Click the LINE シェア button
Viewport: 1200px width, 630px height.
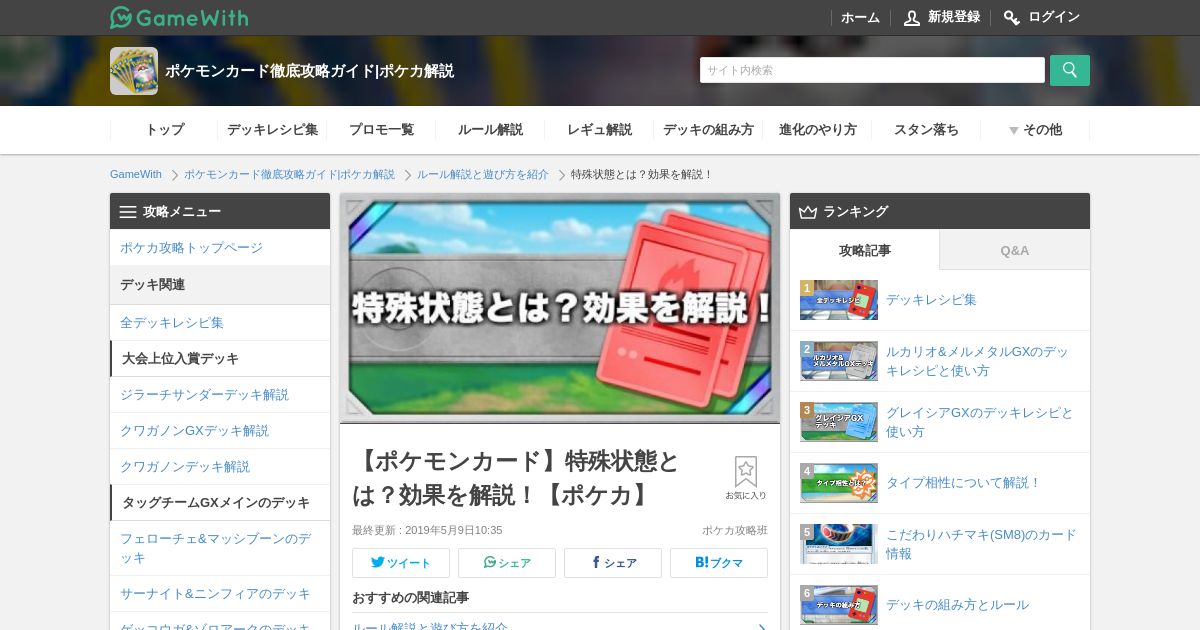[507, 562]
